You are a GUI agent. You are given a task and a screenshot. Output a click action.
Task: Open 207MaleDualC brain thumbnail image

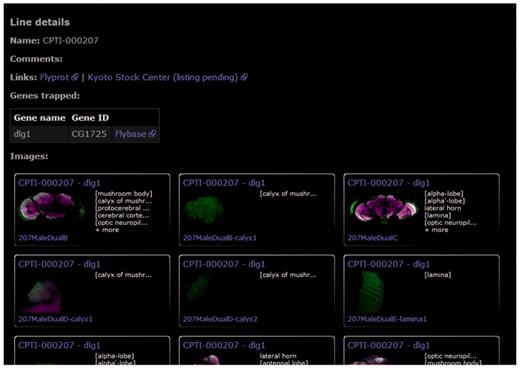pyautogui.click(x=384, y=208)
